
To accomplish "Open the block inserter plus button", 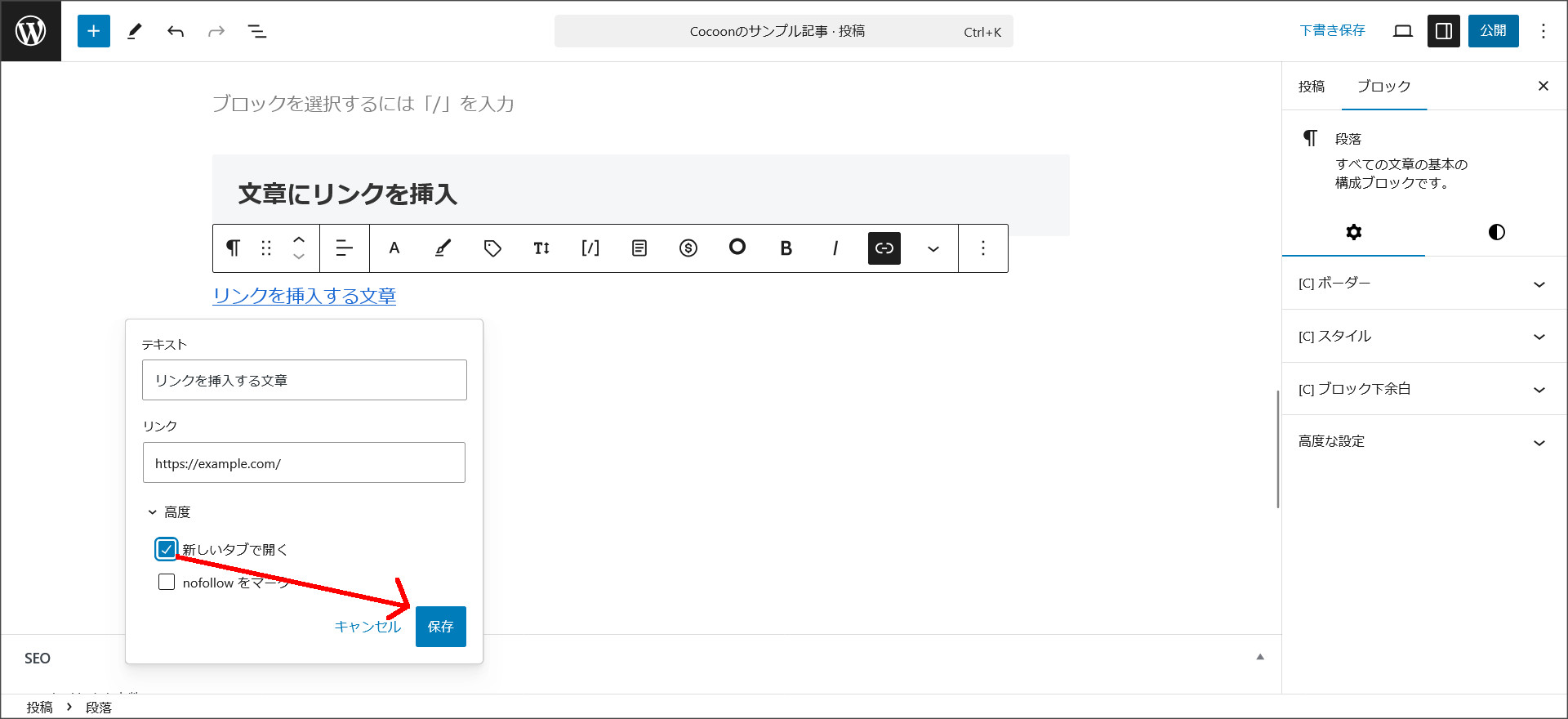I will [94, 31].
